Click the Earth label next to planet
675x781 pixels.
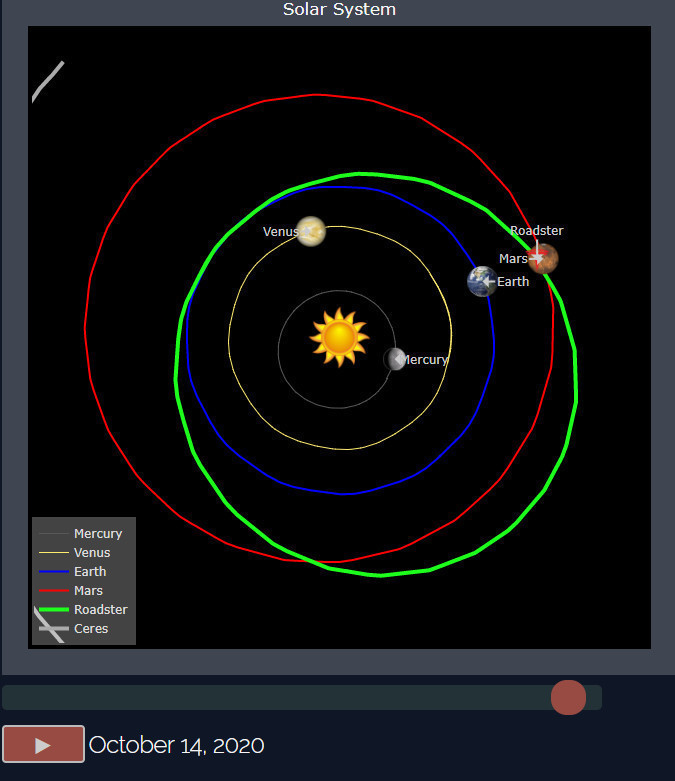tap(513, 282)
